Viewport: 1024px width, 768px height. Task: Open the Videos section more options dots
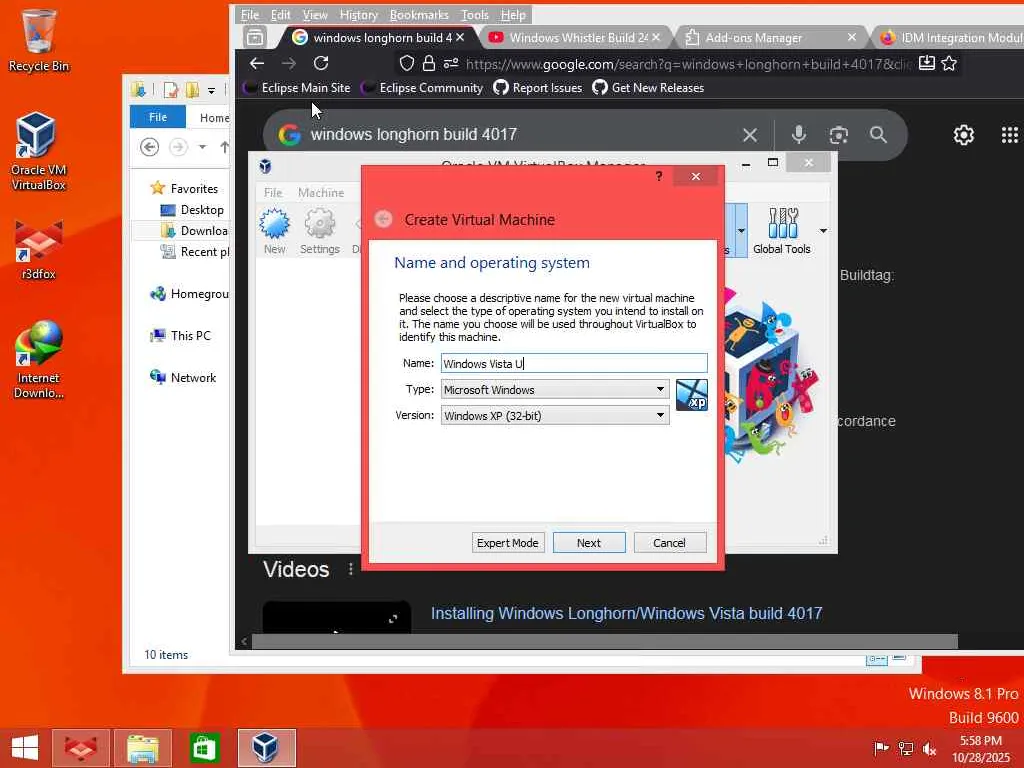pos(351,569)
